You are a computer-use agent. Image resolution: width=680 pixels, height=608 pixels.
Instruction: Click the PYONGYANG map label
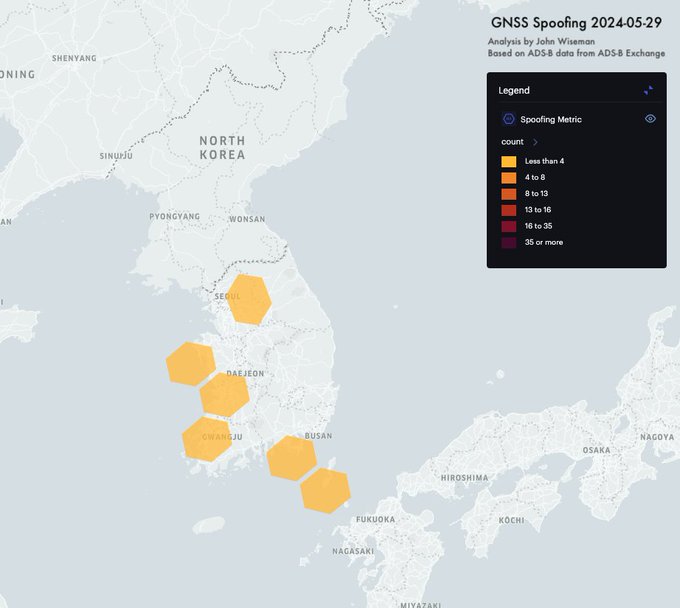pyautogui.click(x=175, y=216)
